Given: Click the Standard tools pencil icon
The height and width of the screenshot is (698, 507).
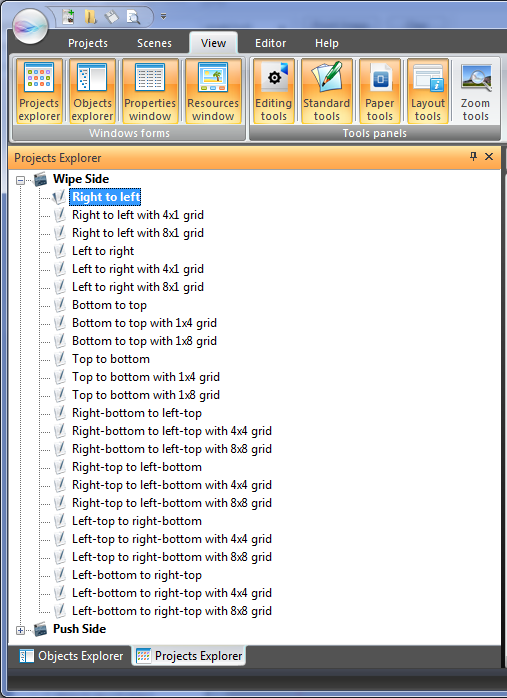Looking at the screenshot, I should tap(327, 77).
